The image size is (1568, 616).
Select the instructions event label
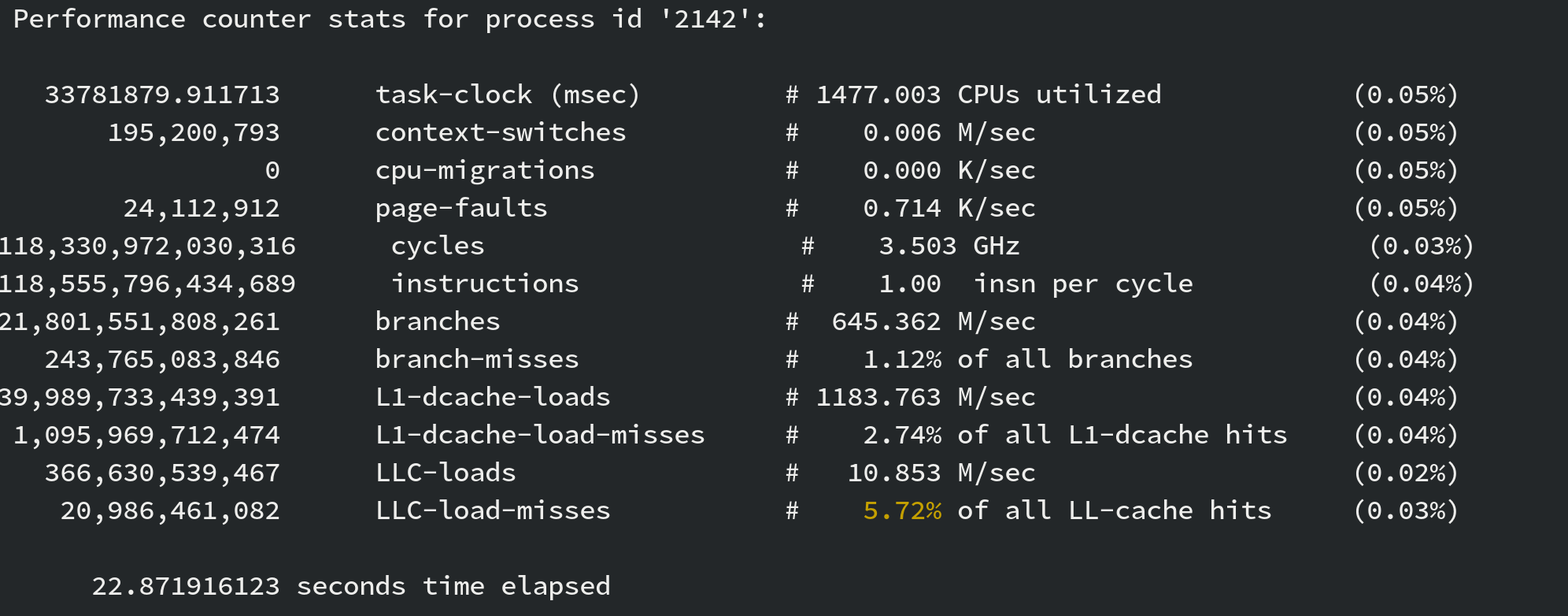[x=485, y=284]
